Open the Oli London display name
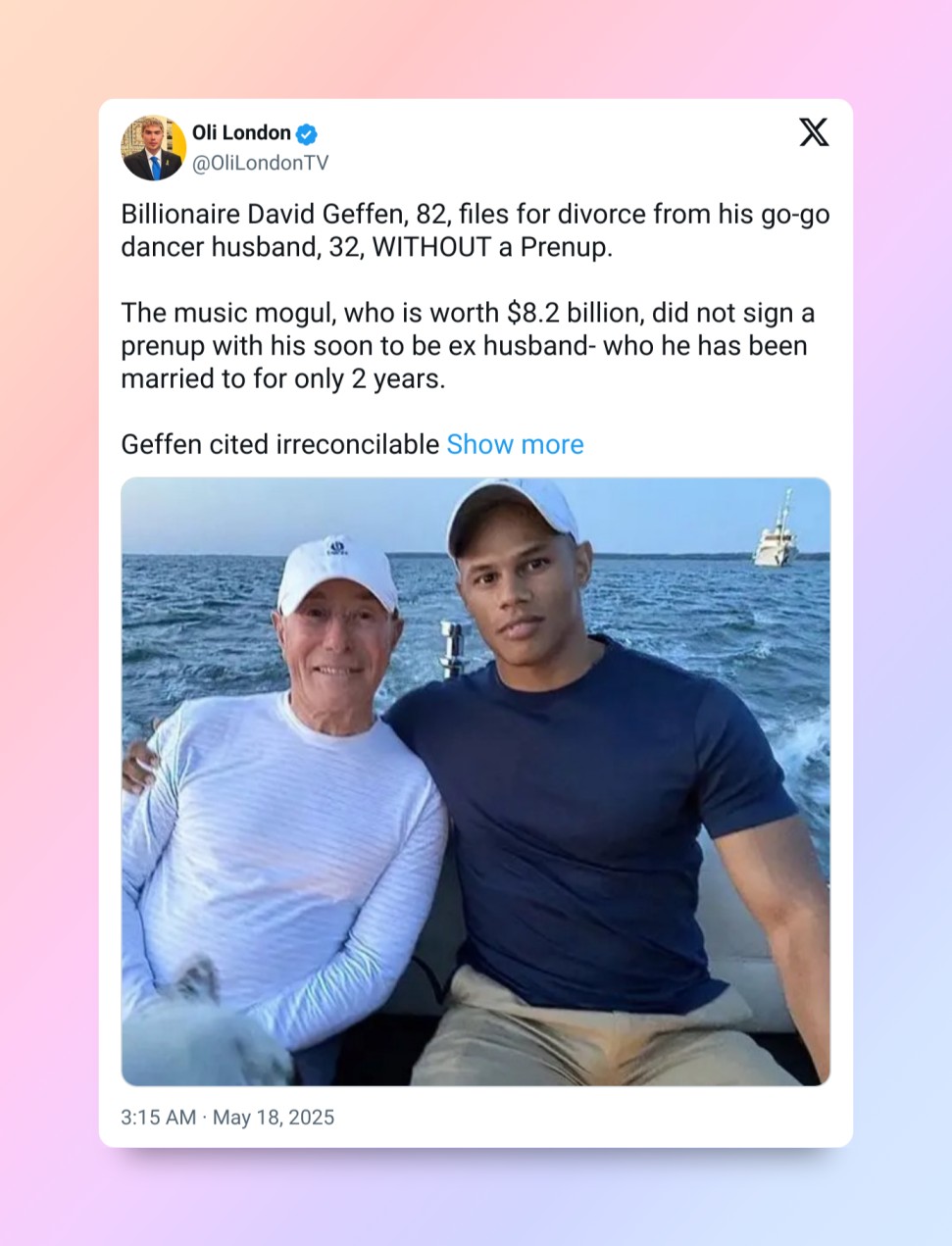952x1246 pixels. tap(241, 133)
